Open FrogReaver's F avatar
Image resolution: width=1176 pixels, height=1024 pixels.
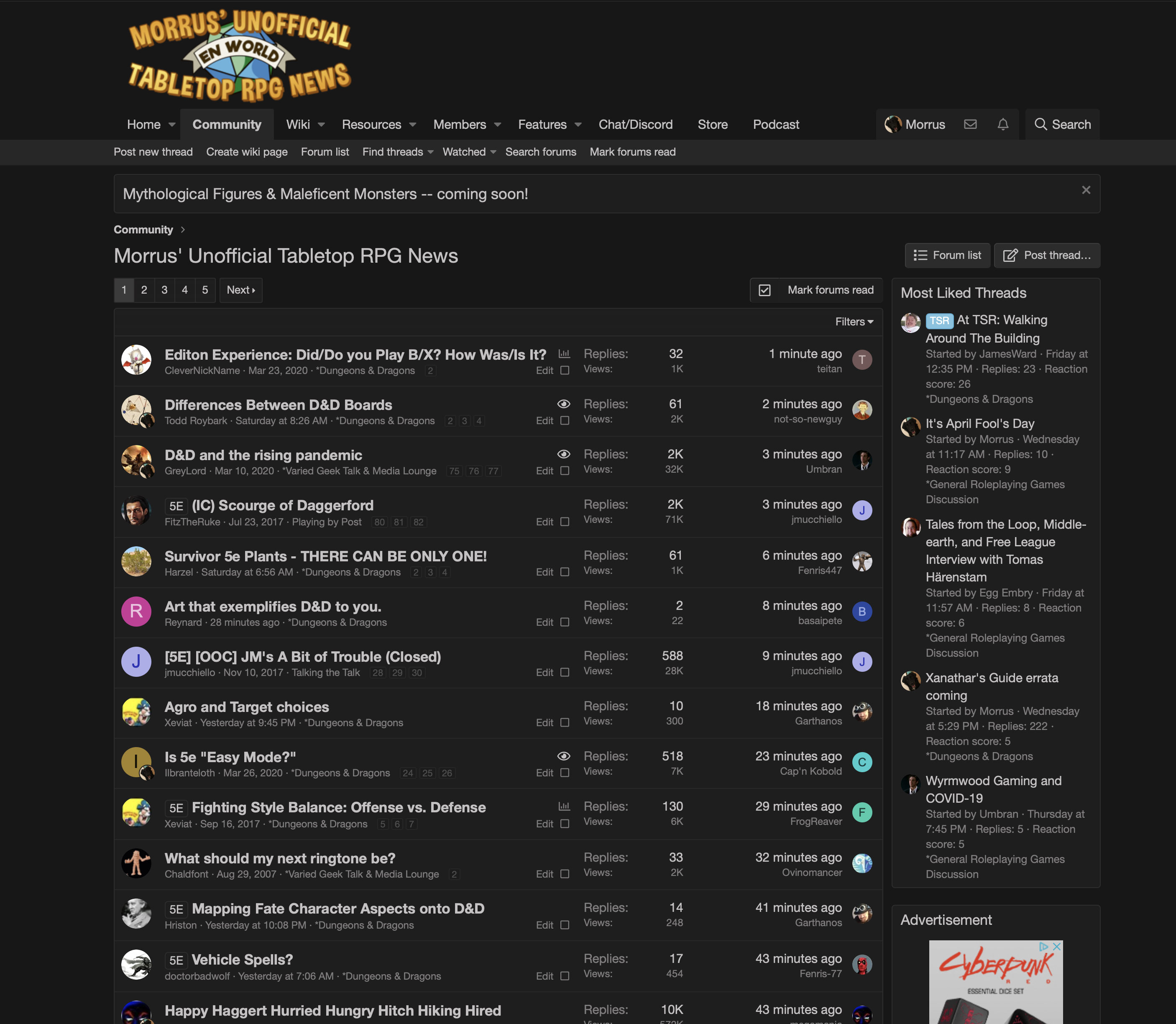click(x=862, y=813)
